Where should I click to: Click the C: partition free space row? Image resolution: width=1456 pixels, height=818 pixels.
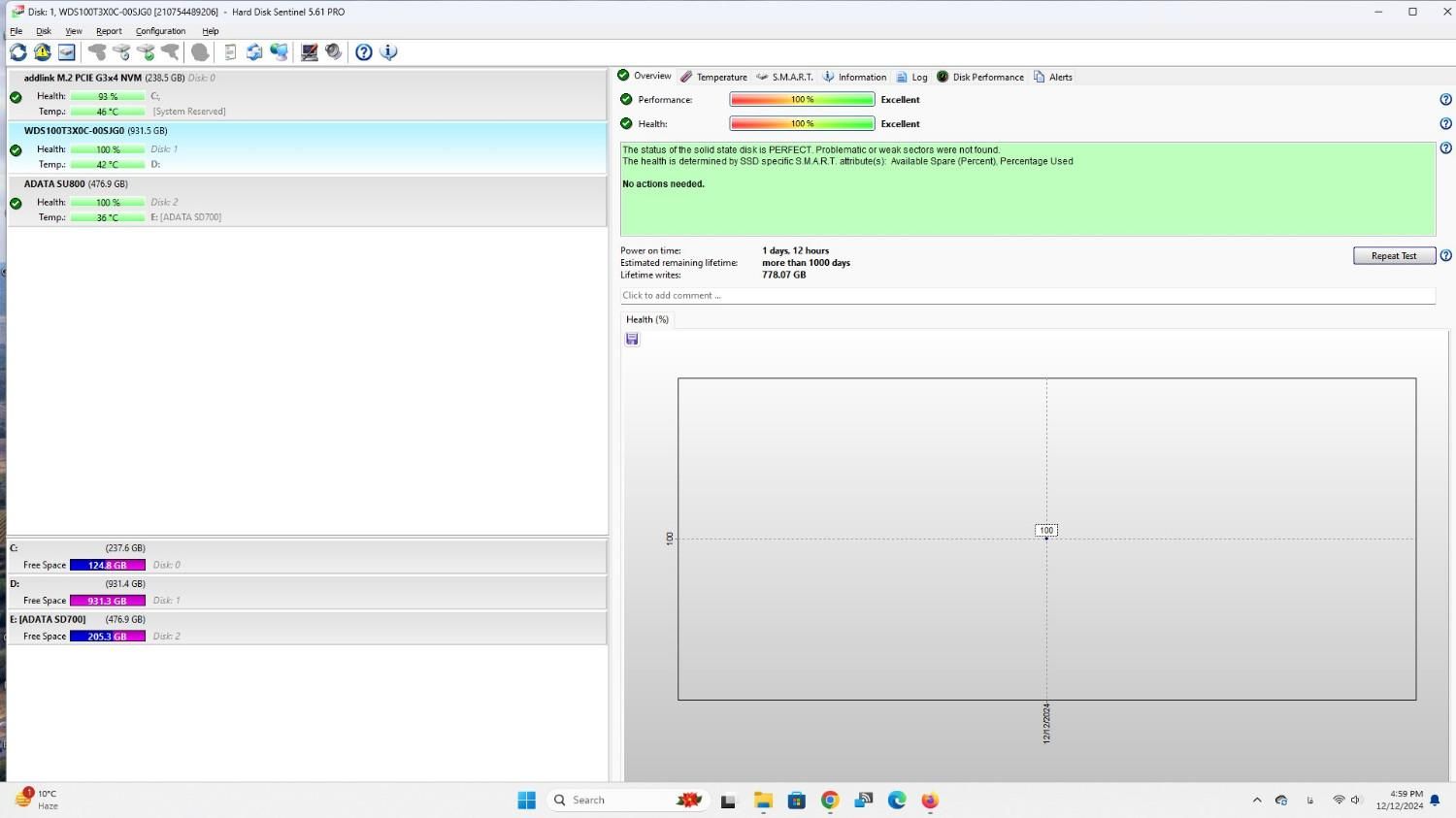pyautogui.click(x=307, y=557)
